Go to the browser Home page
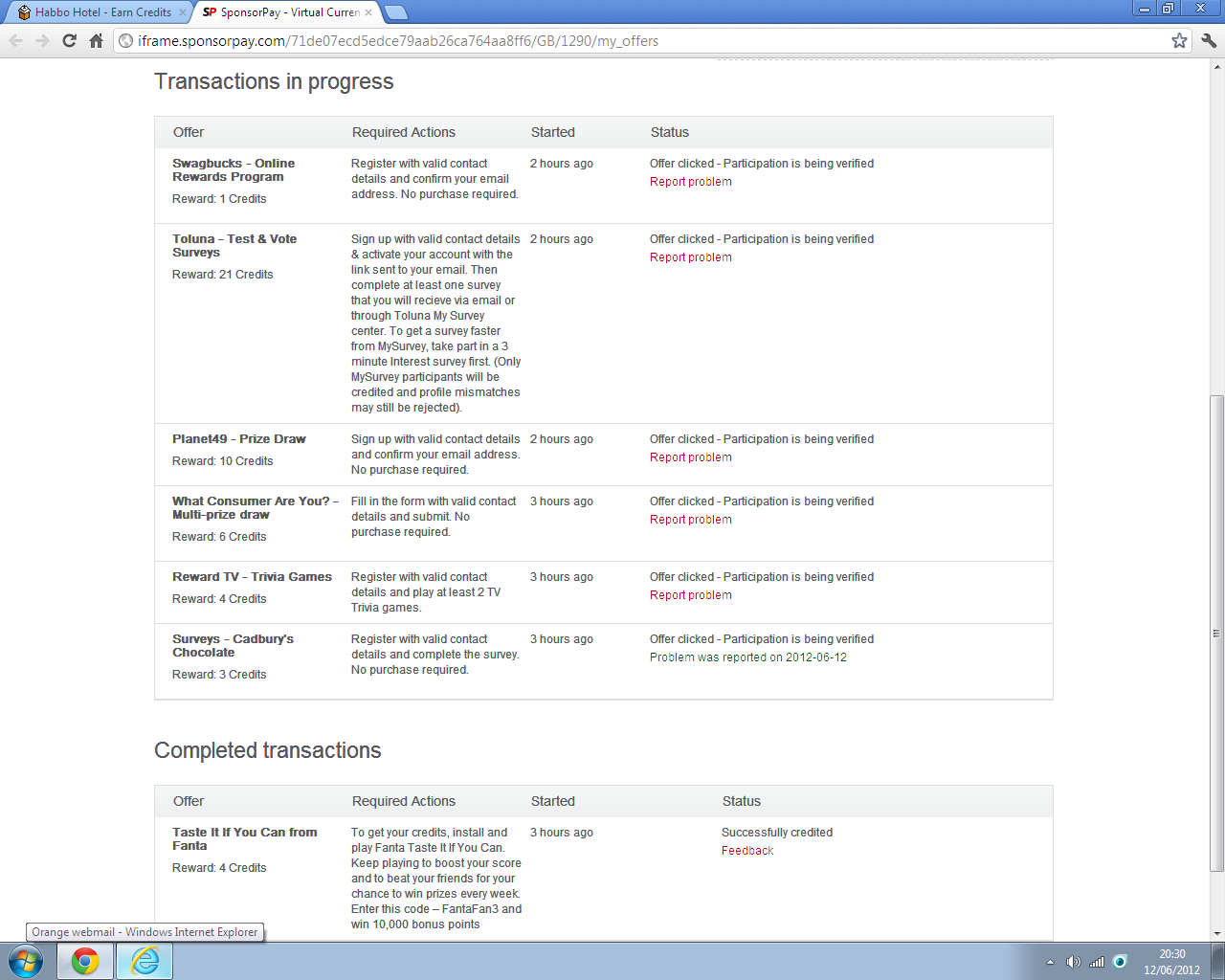Viewport: 1225px width, 980px height. pos(96,40)
